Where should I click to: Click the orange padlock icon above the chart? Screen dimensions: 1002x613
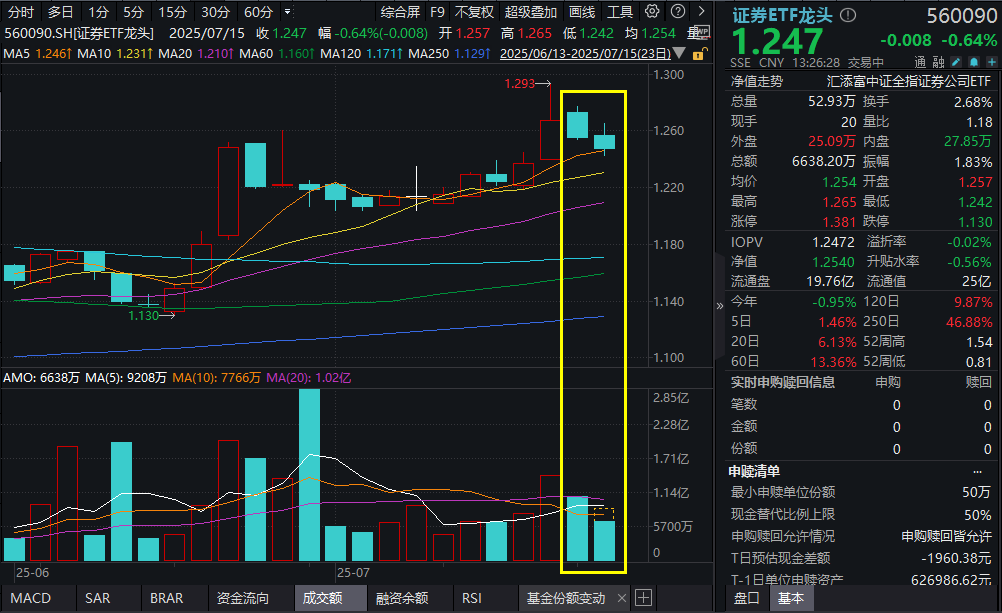698,52
